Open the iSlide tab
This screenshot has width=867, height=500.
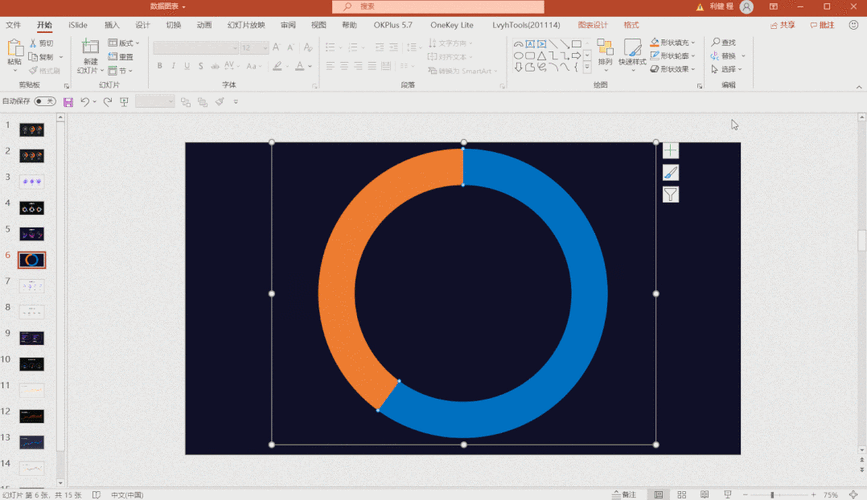(78, 25)
